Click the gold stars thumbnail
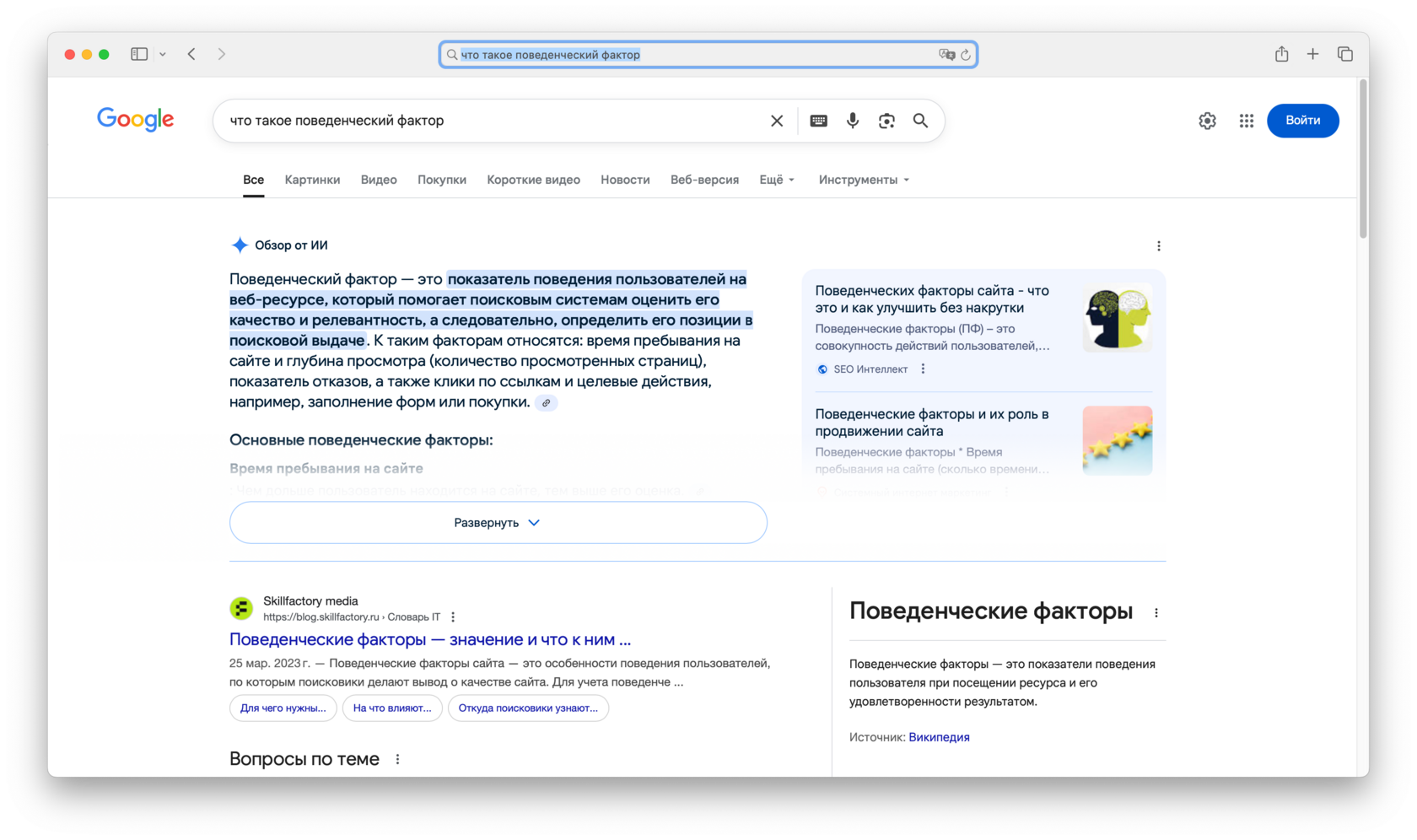Screen dimensions: 1417x840 (1118, 440)
